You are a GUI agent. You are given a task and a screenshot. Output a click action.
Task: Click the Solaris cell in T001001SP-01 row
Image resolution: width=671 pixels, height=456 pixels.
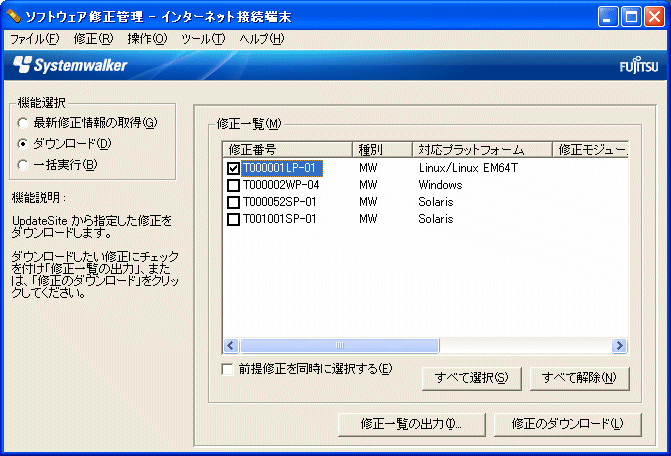[436, 219]
